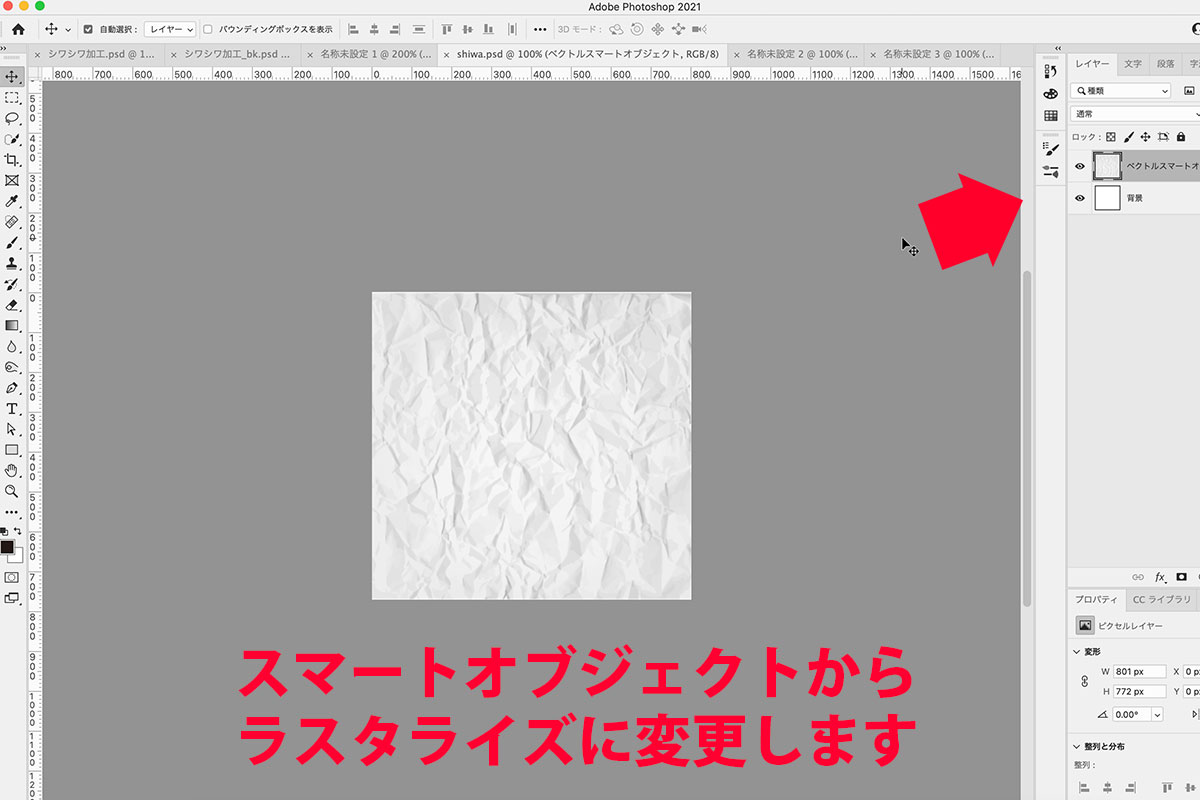Screen dimensions: 1200x800
Task: Click the Home icon in options bar
Action: [17, 29]
